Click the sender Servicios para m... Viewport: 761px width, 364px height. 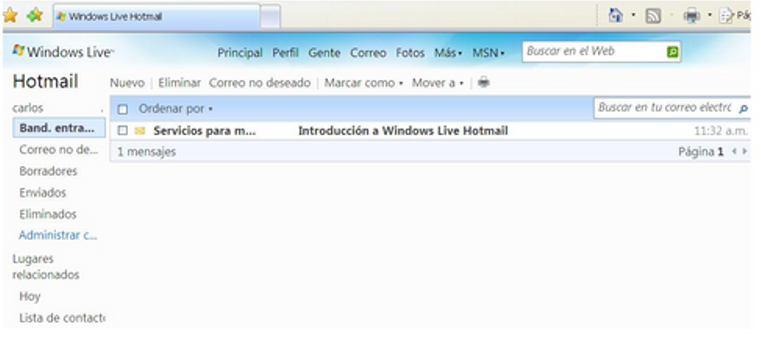(x=204, y=131)
